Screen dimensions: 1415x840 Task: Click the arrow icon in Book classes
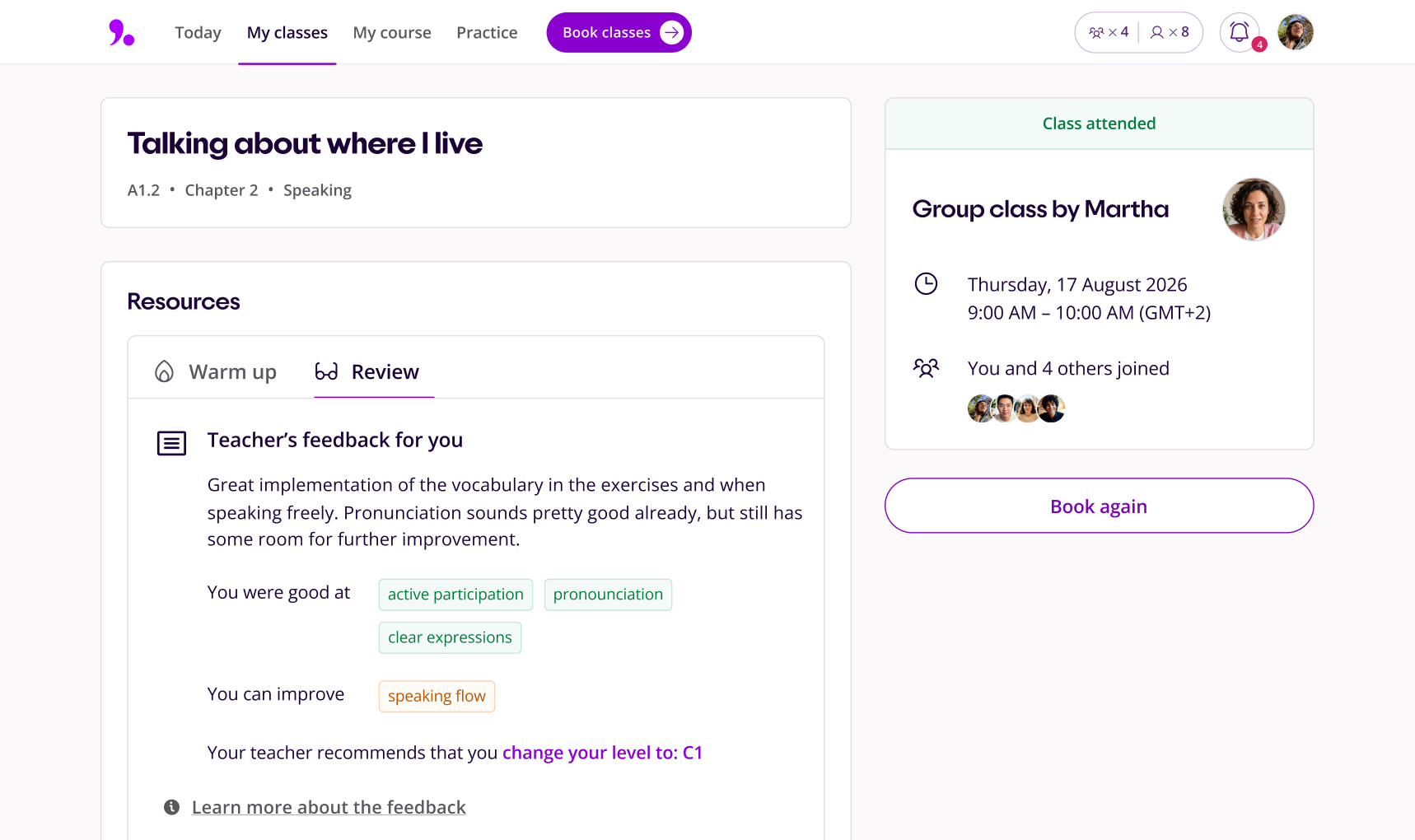[x=672, y=33]
